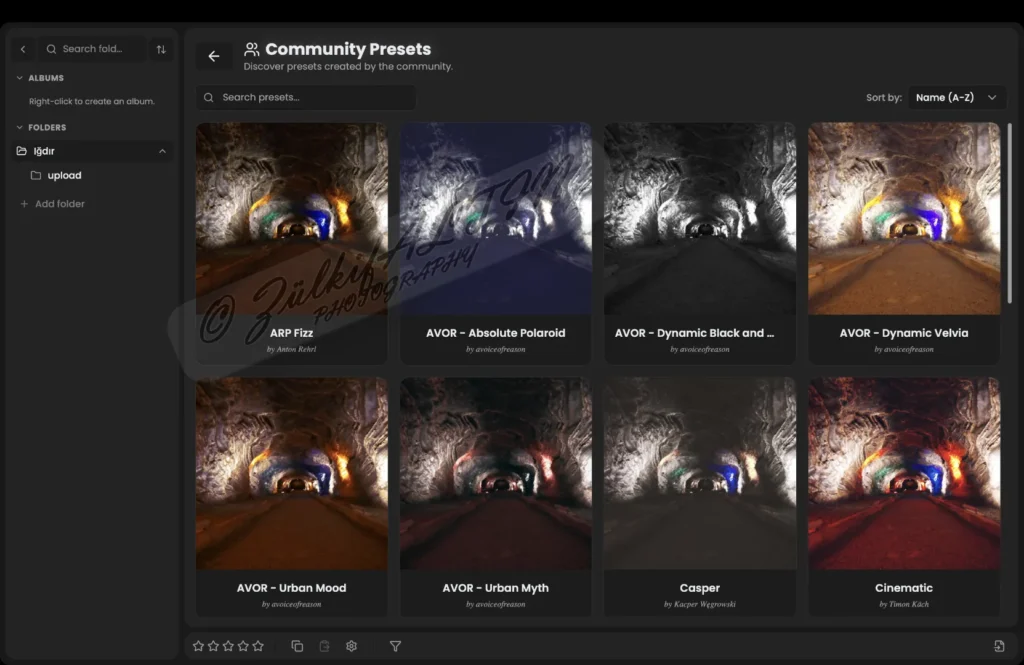The height and width of the screenshot is (665, 1024).
Task: Go back using the arrow button
Action: coord(214,56)
